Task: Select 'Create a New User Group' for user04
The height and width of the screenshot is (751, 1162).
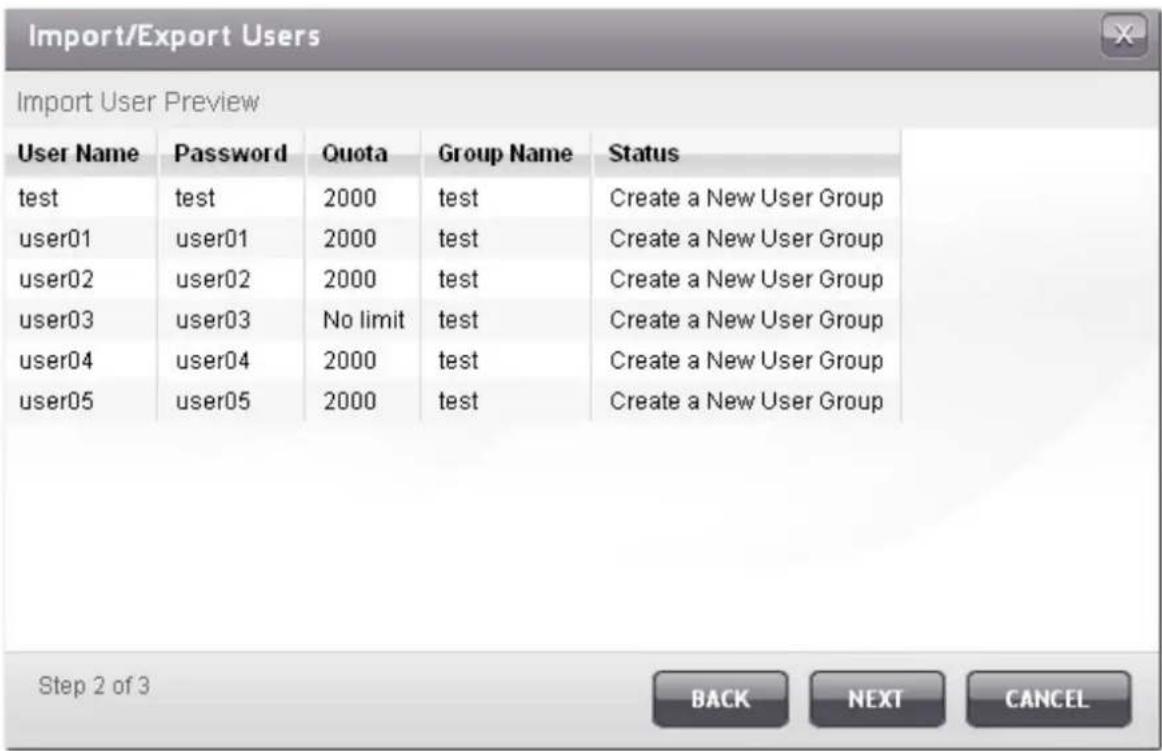Action: [x=746, y=361]
